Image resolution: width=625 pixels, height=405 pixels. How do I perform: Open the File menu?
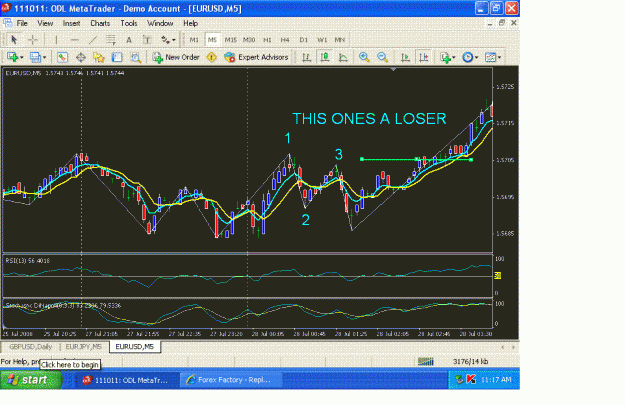(22, 24)
